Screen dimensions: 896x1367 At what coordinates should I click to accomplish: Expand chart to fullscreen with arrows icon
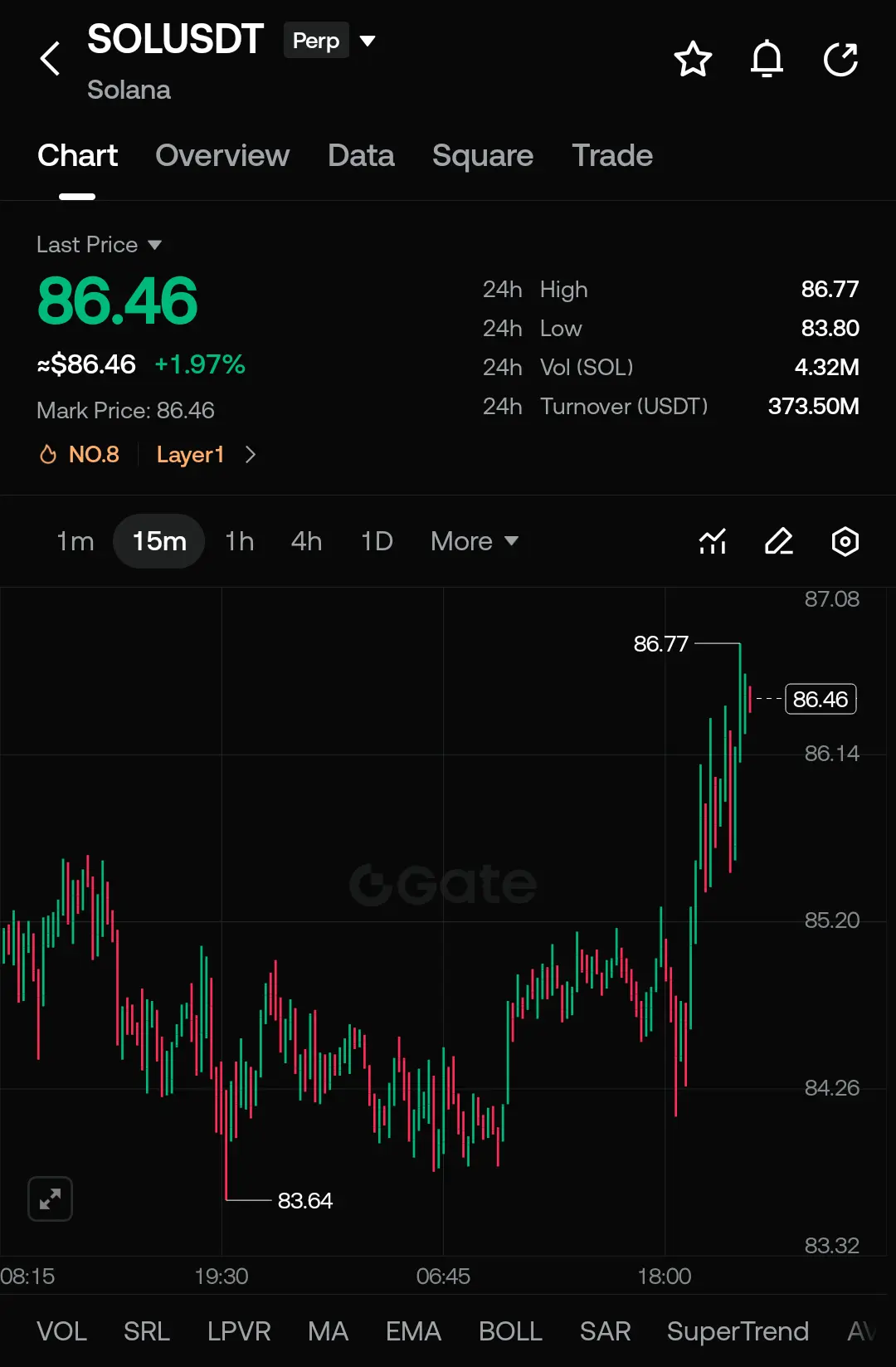point(51,1199)
